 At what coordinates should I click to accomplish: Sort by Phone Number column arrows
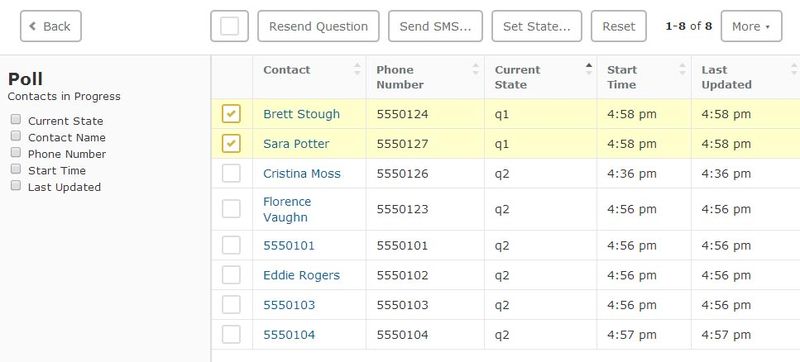click(x=476, y=69)
